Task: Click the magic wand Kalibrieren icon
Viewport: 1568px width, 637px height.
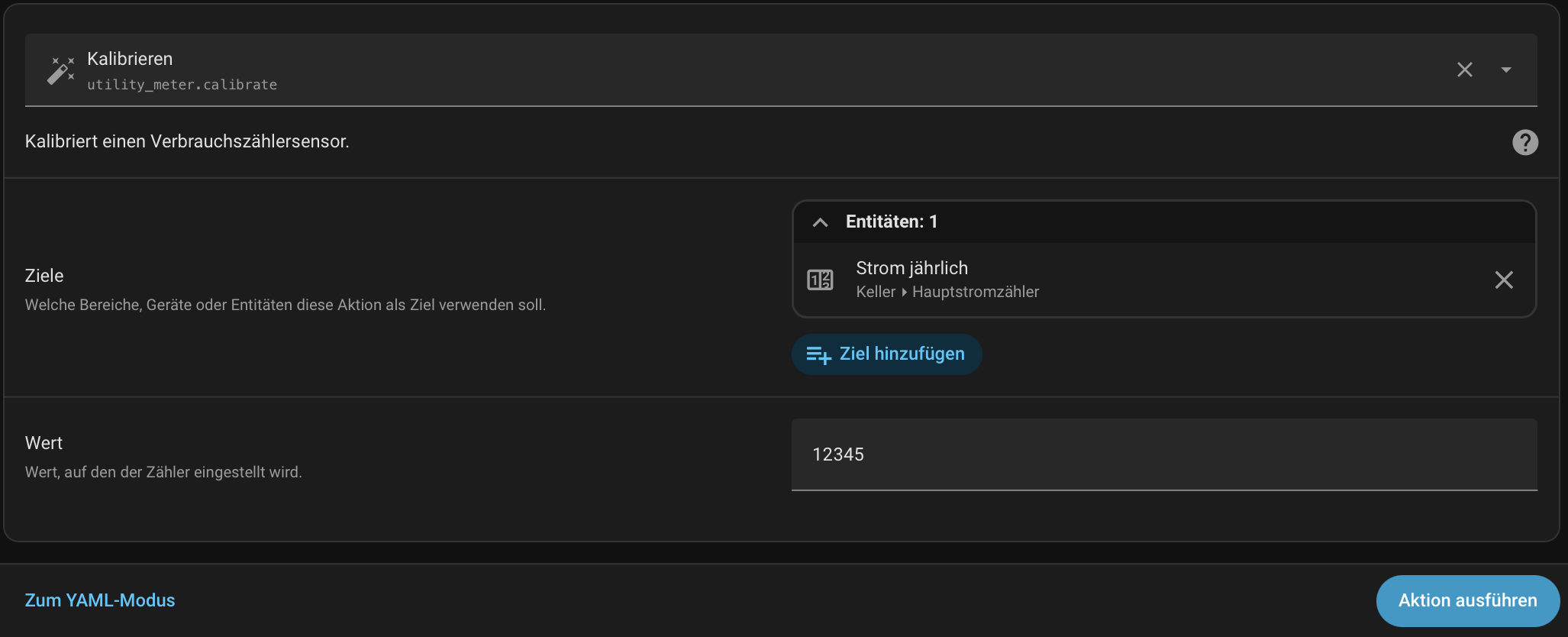Action: [x=61, y=70]
